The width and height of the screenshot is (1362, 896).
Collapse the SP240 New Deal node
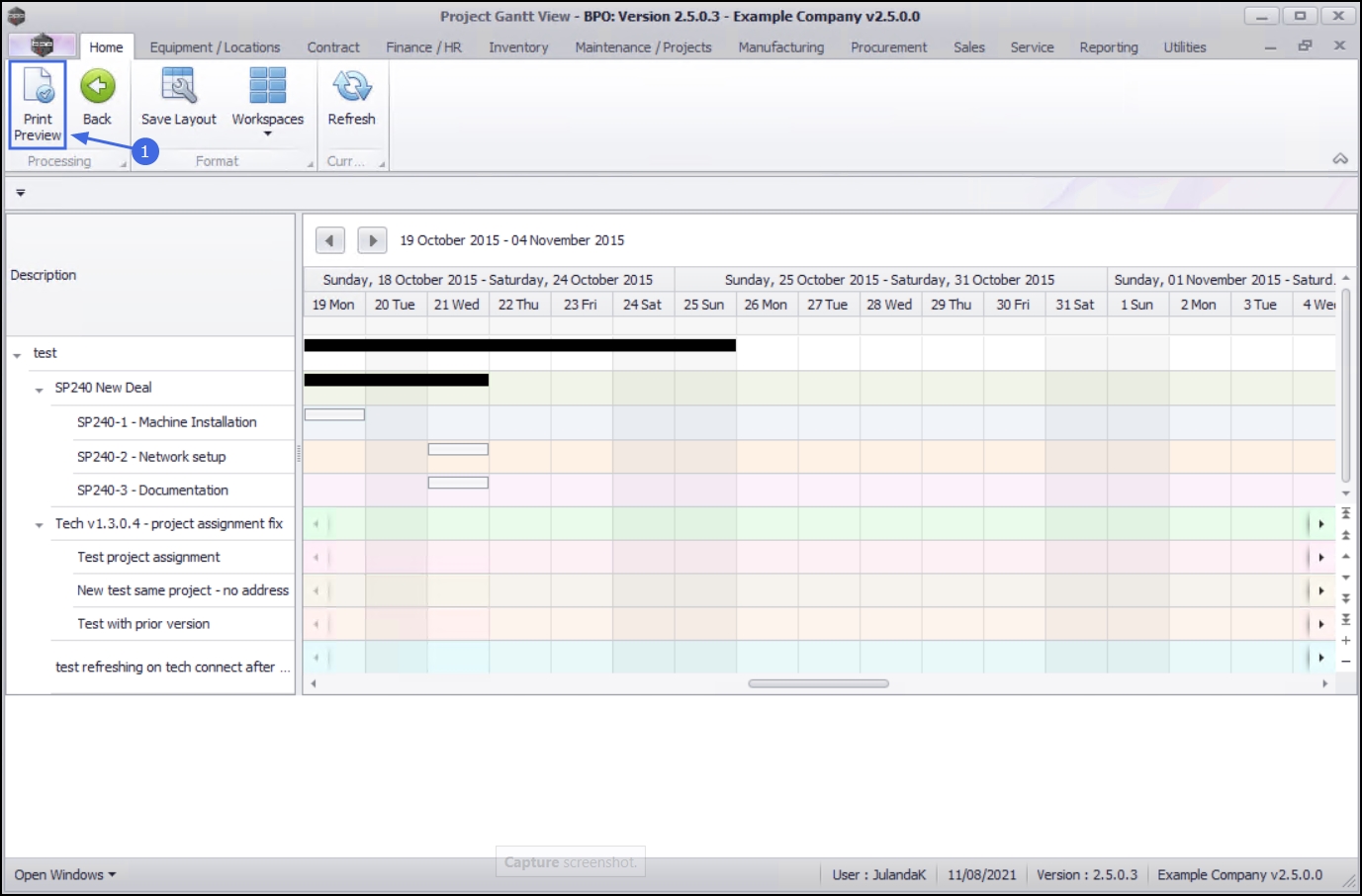point(39,390)
